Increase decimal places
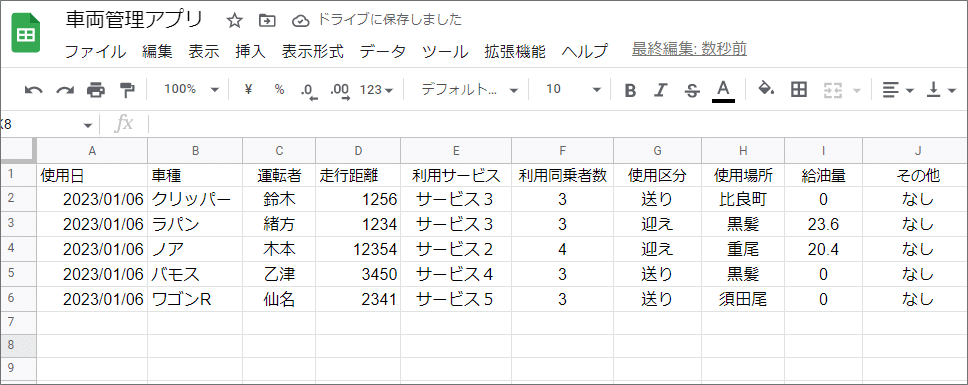Viewport: 968px width, 385px height. pos(340,91)
